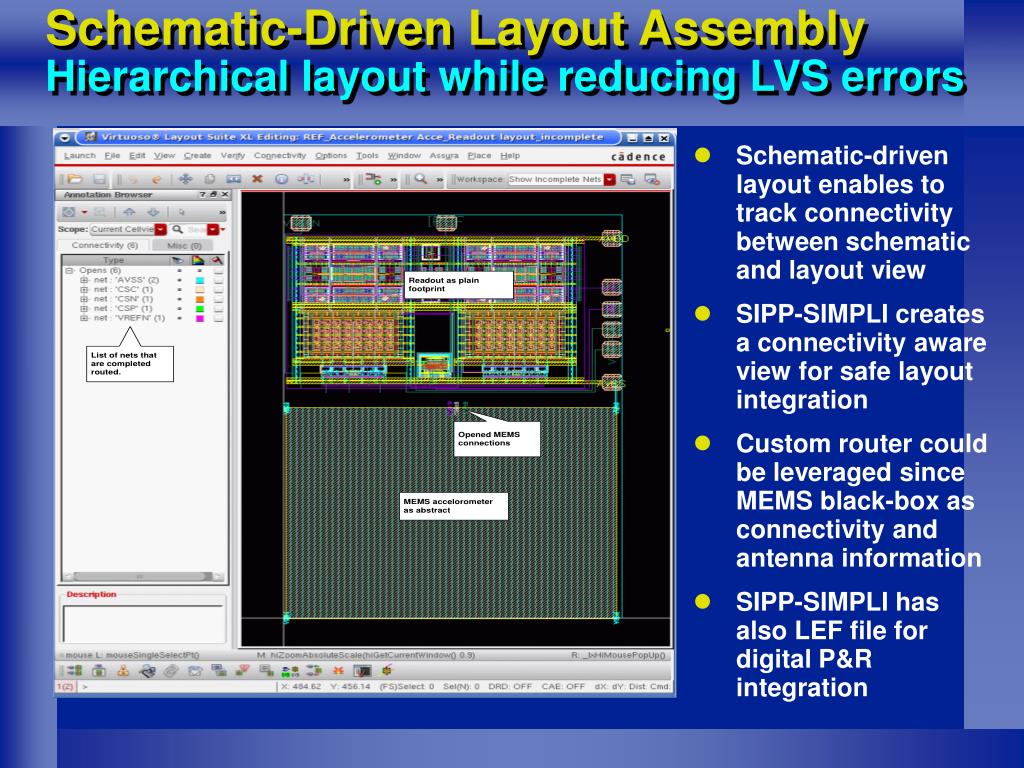The image size is (1024, 768).
Task: Click the first icon in bottom toolbar
Action: coord(75,670)
